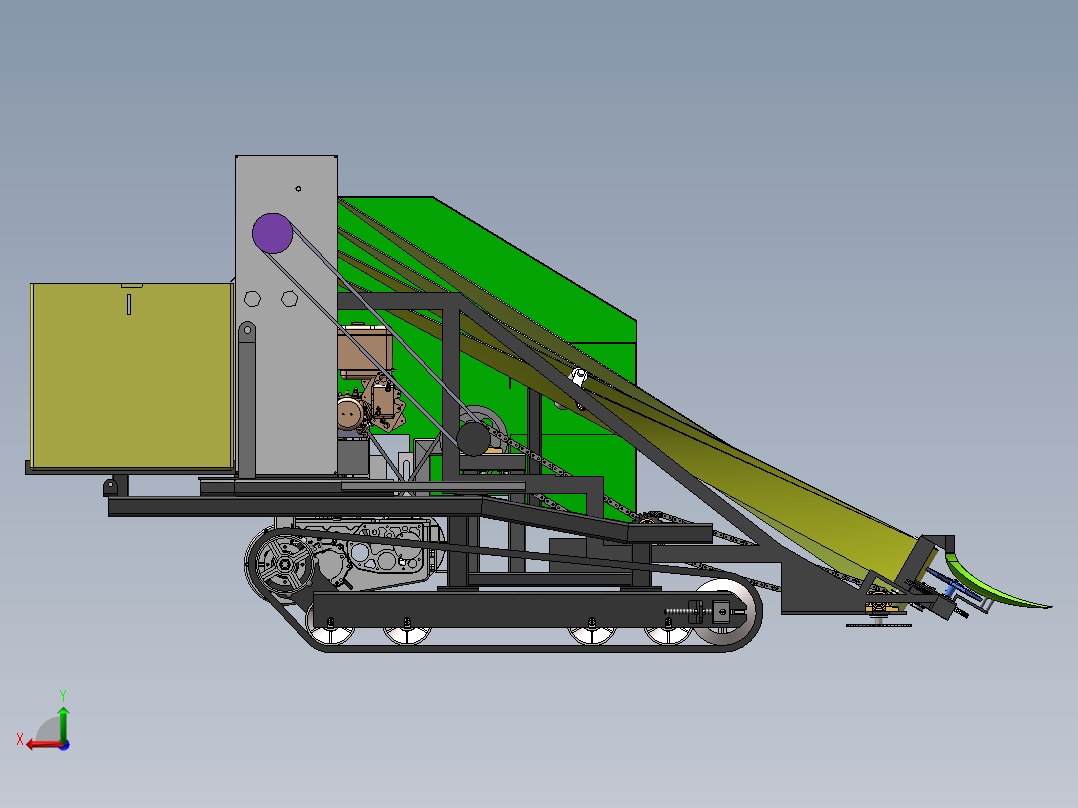Click the red X axis arrow of the triad
Screen dimensions: 1078x808
click(43, 745)
